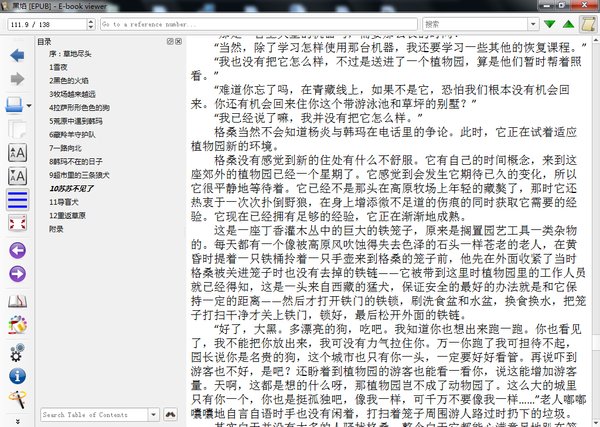Click the Search Table of Contents field
The image size is (600, 427).
94,415
